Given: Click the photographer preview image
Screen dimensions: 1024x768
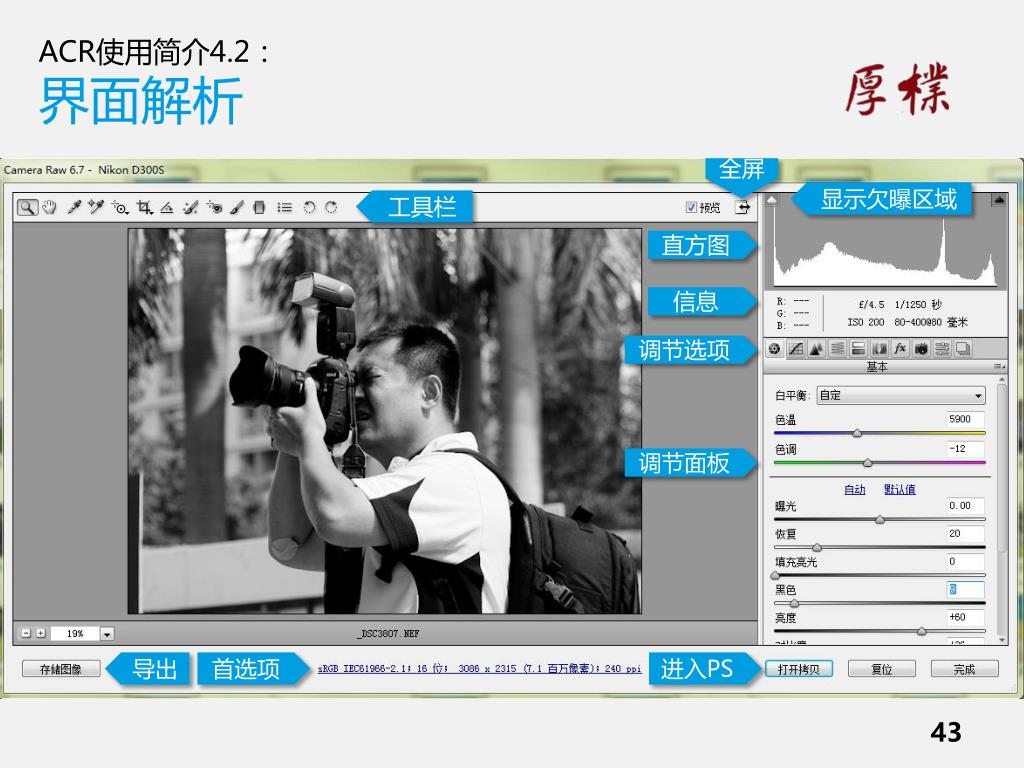Looking at the screenshot, I should coord(385,421).
